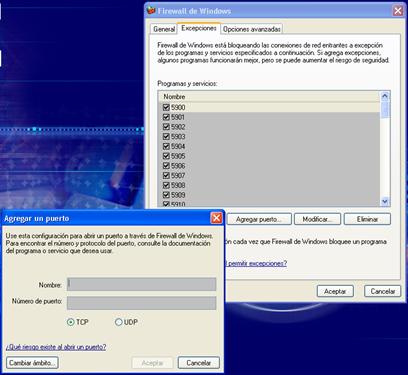
Task: Click the list scroll up arrow
Action: [x=385, y=96]
